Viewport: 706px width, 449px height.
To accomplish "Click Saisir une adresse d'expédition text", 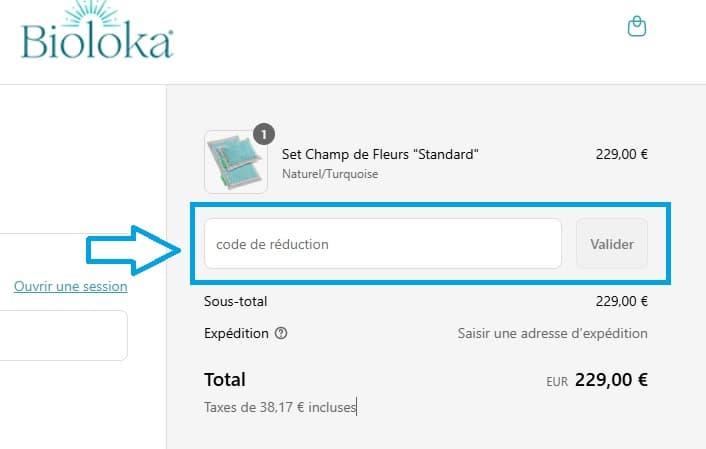I will point(552,333).
